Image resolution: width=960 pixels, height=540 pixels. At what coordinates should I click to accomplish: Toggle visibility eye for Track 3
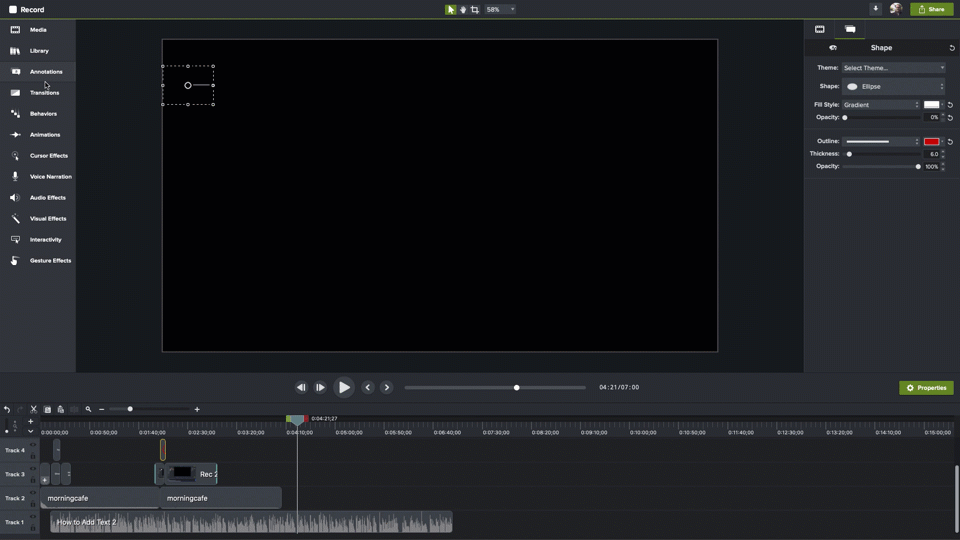pos(33,469)
